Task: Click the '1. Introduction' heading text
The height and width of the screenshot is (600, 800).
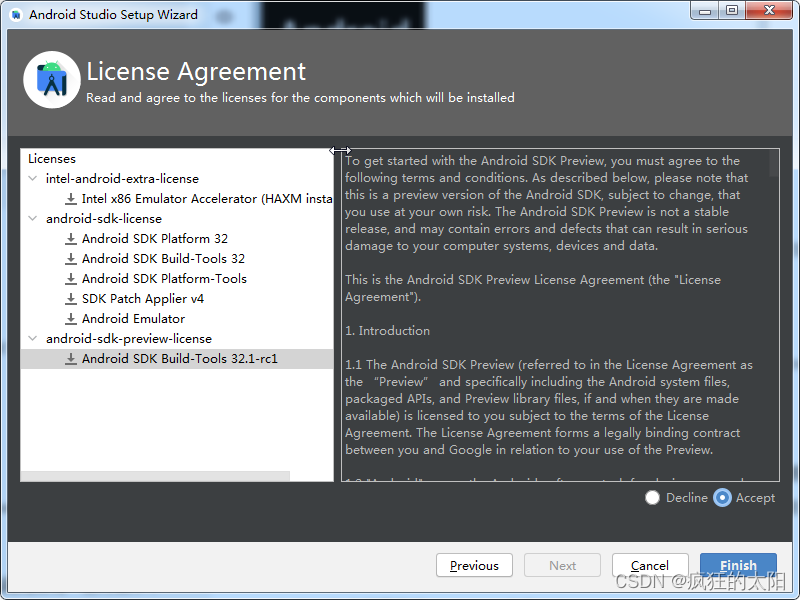Action: coord(387,331)
